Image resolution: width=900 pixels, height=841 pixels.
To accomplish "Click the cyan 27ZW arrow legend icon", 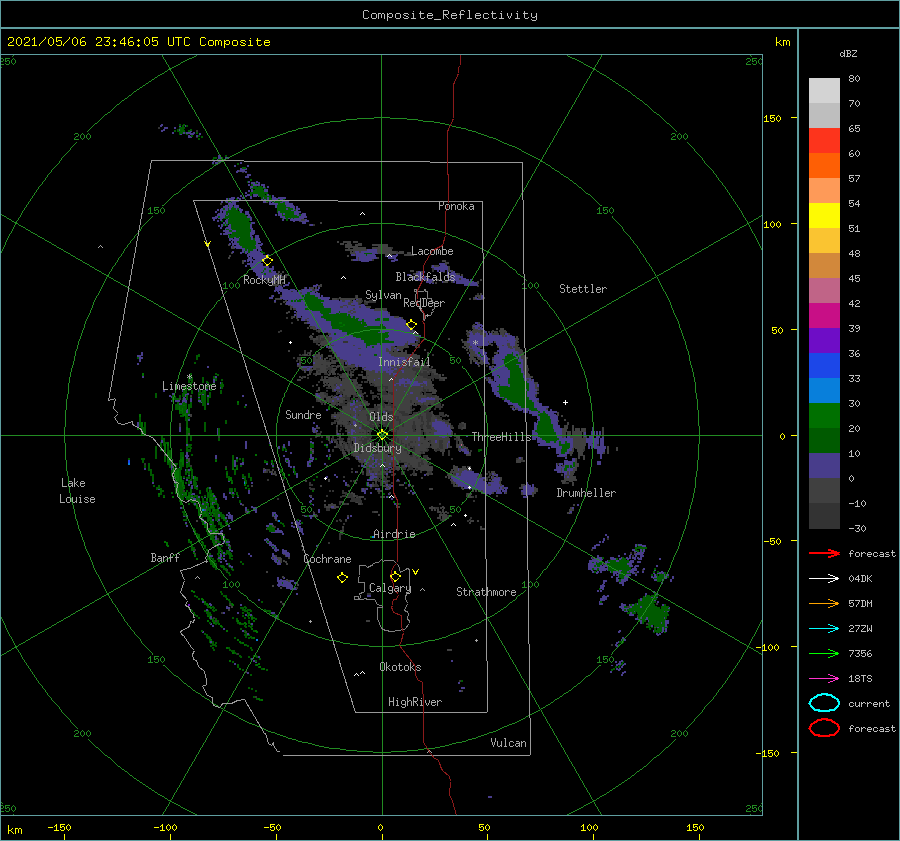I will click(x=824, y=629).
